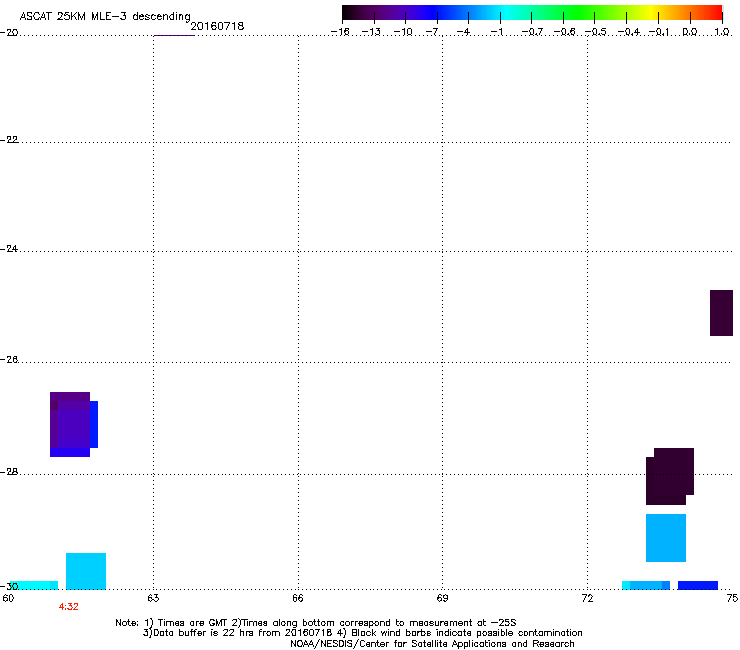This screenshot has width=740, height=650.
Task: Click the -0.4 label on the color bar
Action: click(x=629, y=32)
